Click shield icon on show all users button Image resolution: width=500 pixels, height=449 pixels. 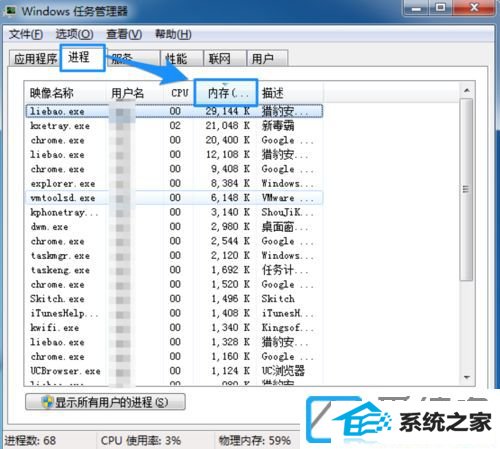pyautogui.click(x=47, y=402)
